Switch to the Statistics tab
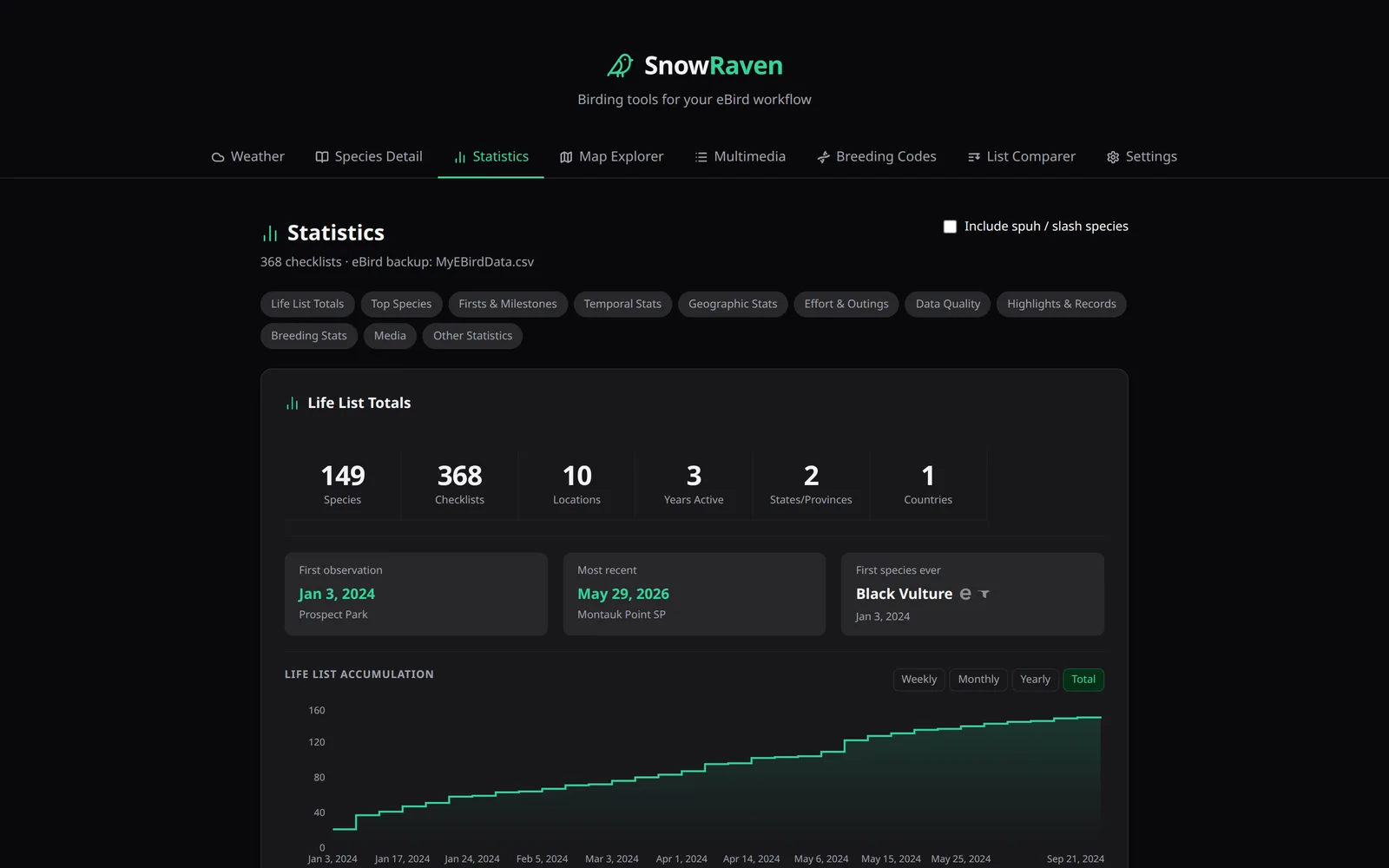The height and width of the screenshot is (868, 1389). click(490, 157)
